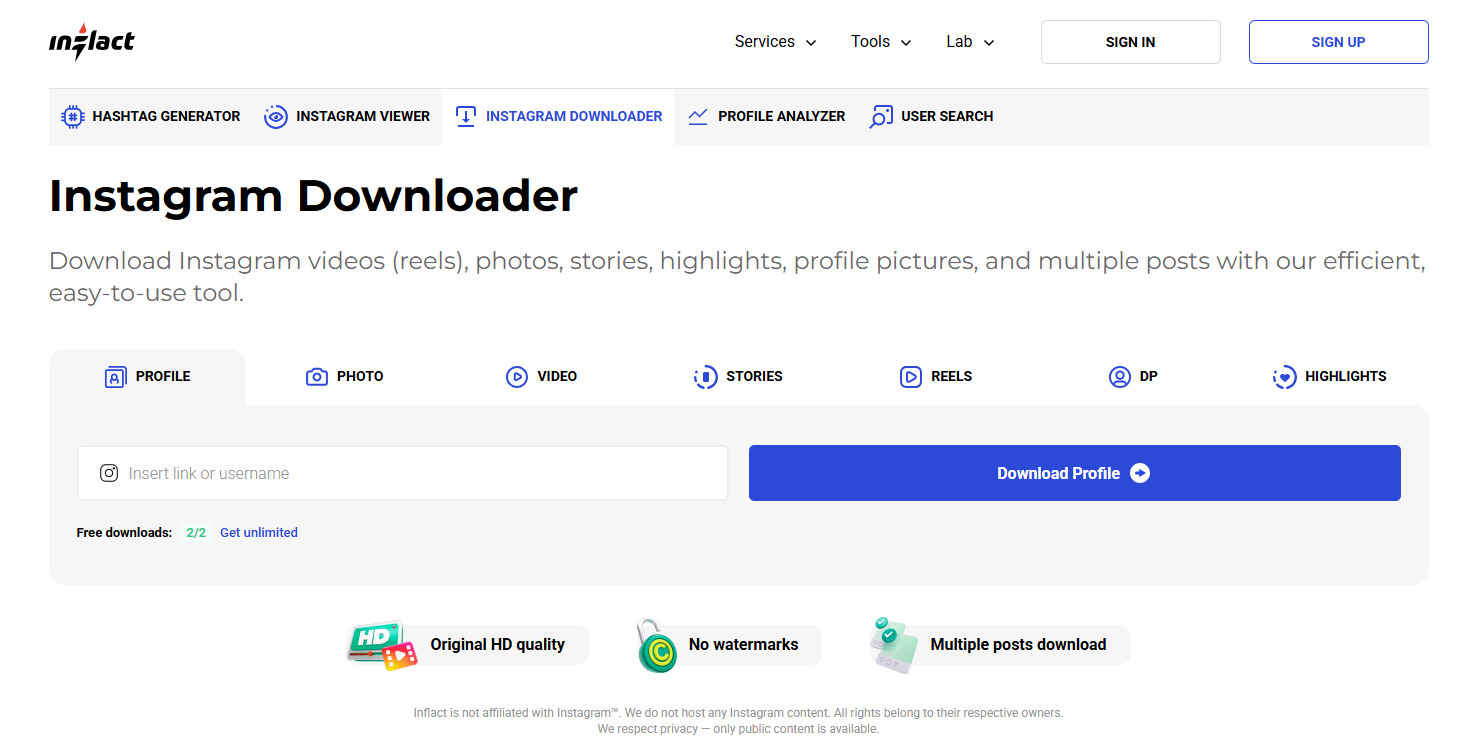
Task: Click the Profile Analyzer chart icon
Action: (x=698, y=117)
